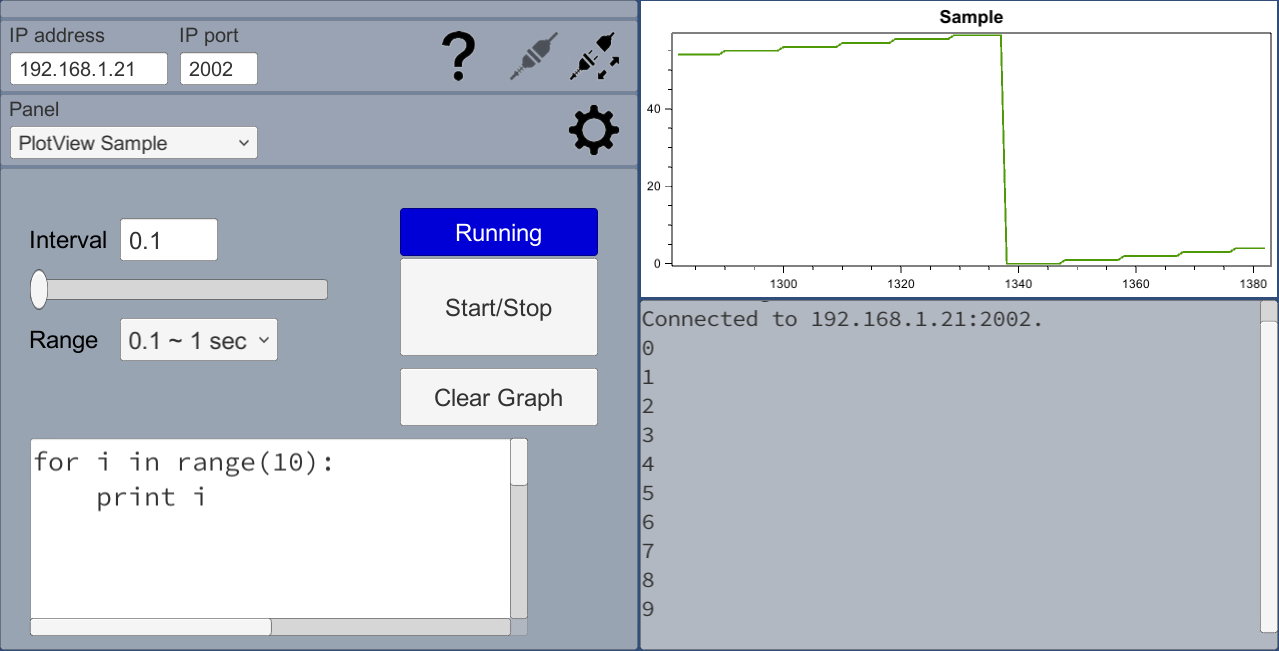The image size is (1279, 651).
Task: Click the IP address input field
Action: [x=89, y=69]
